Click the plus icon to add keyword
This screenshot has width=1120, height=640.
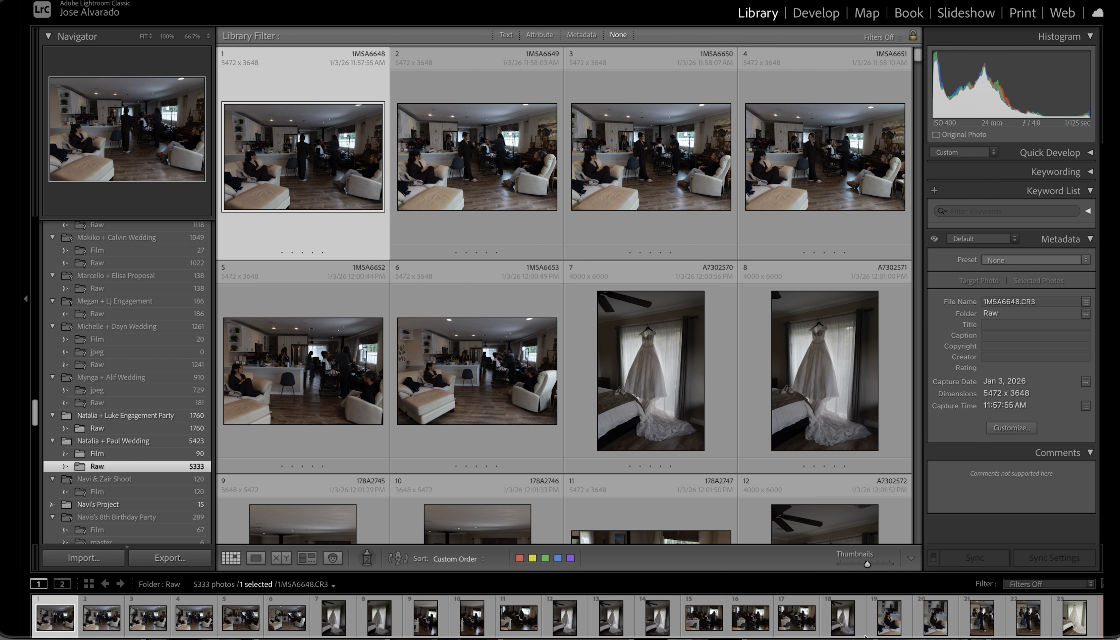pos(935,190)
